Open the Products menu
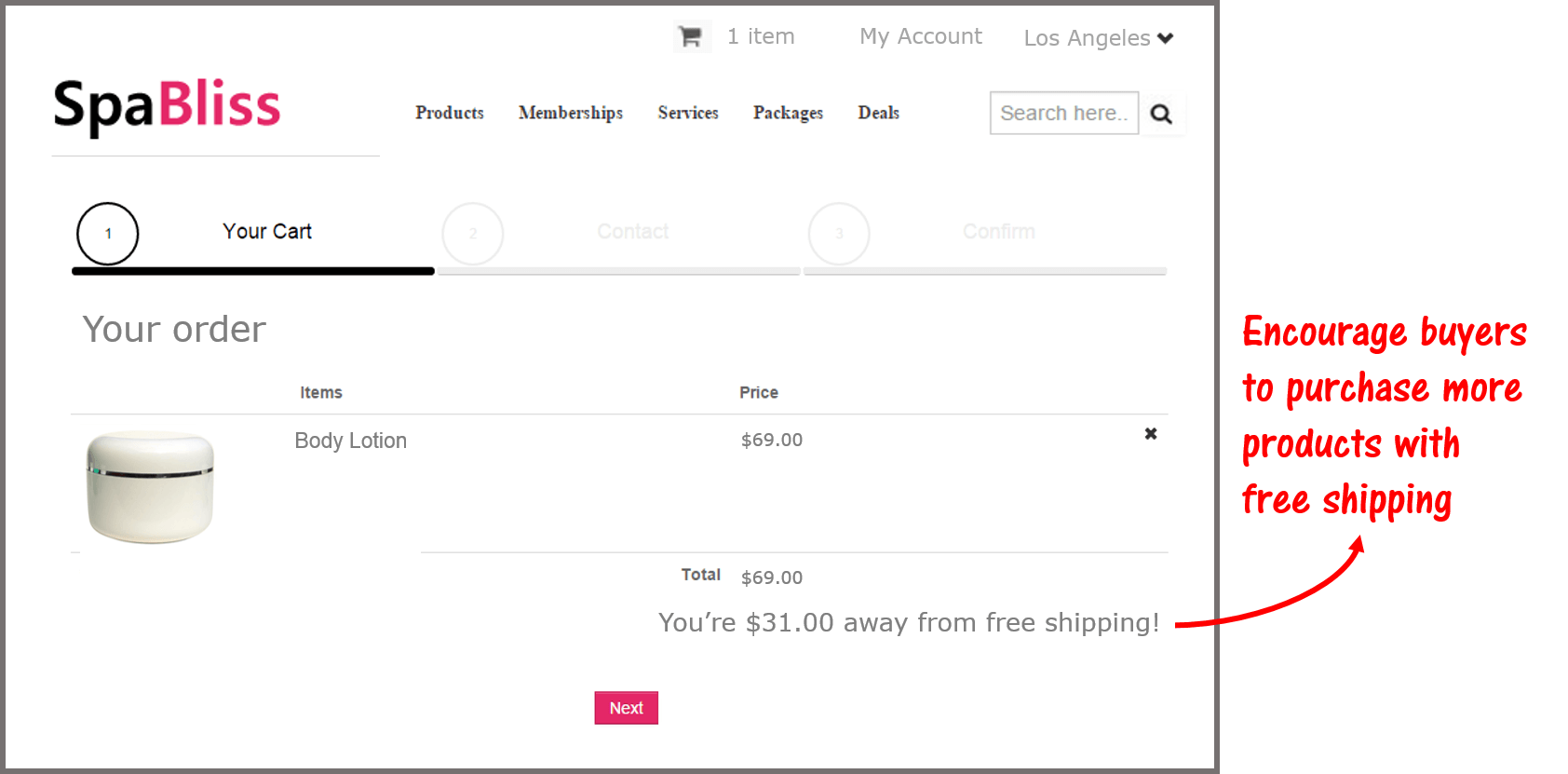Viewport: 1568px width, 774px height. pyautogui.click(x=450, y=113)
